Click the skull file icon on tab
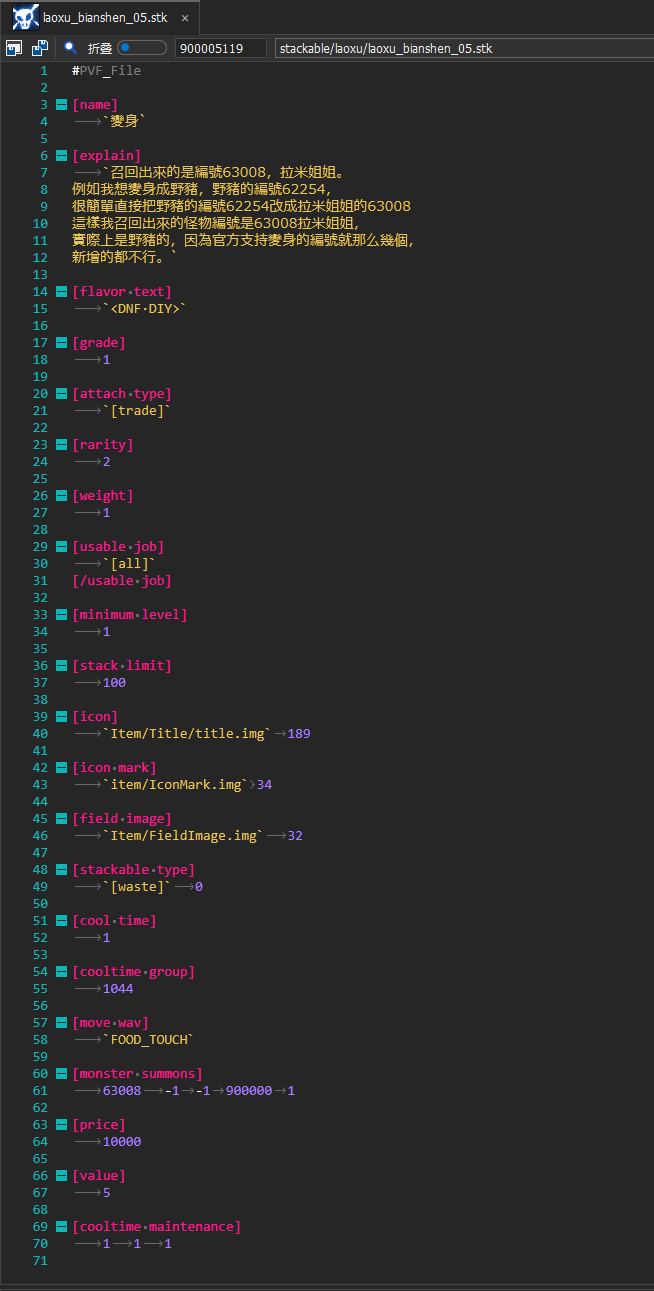 tap(26, 17)
